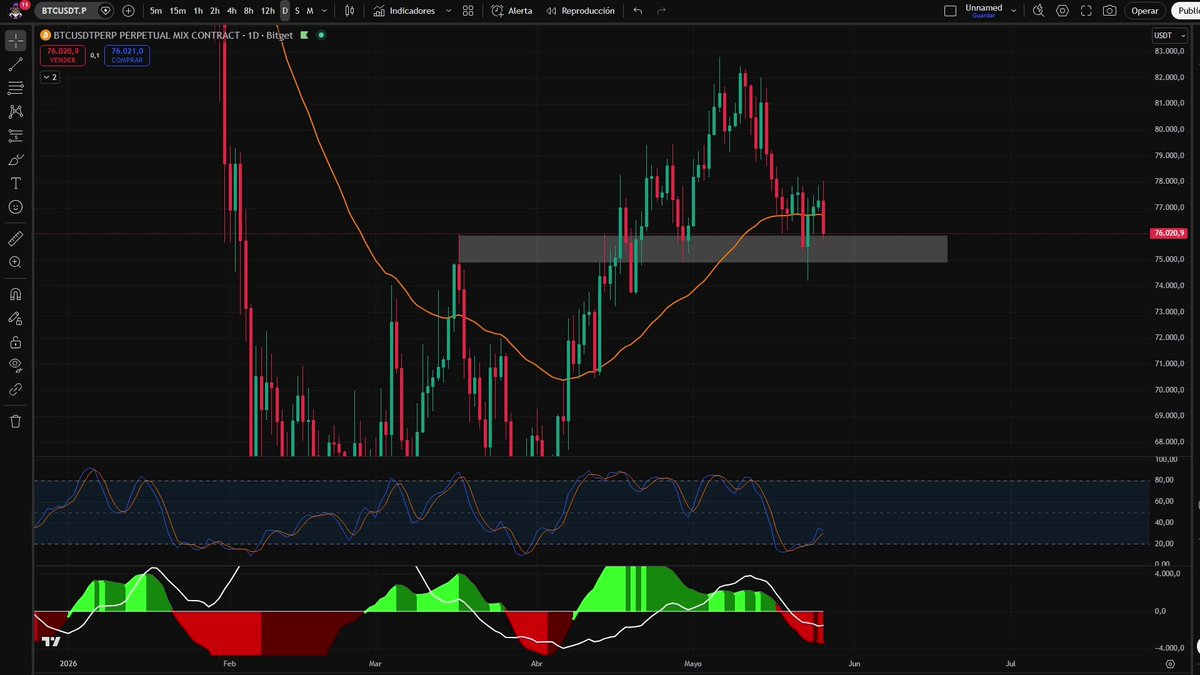Add symbol with plus circle icon
The height and width of the screenshot is (675, 1200).
[128, 11]
